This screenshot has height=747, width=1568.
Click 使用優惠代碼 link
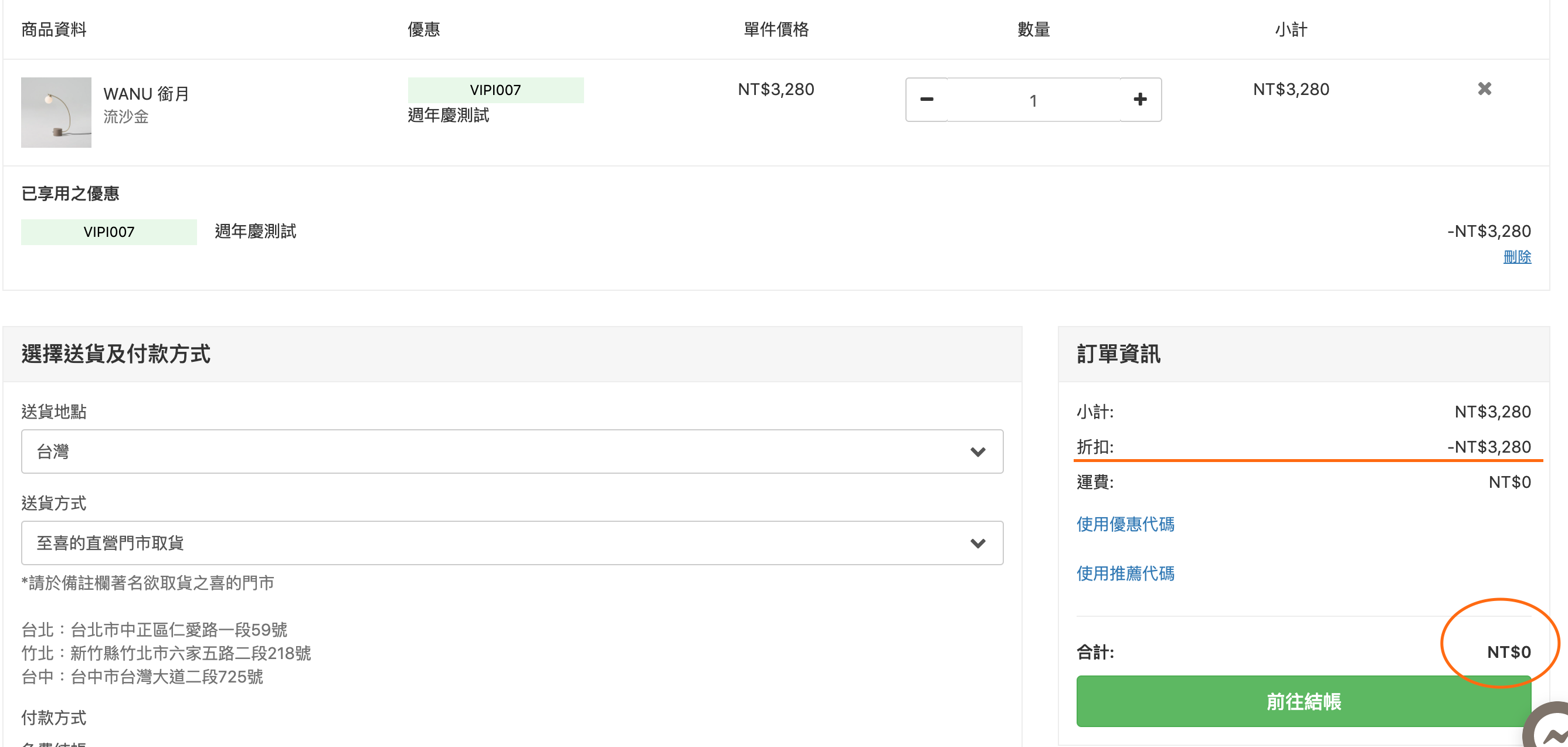(x=1125, y=524)
